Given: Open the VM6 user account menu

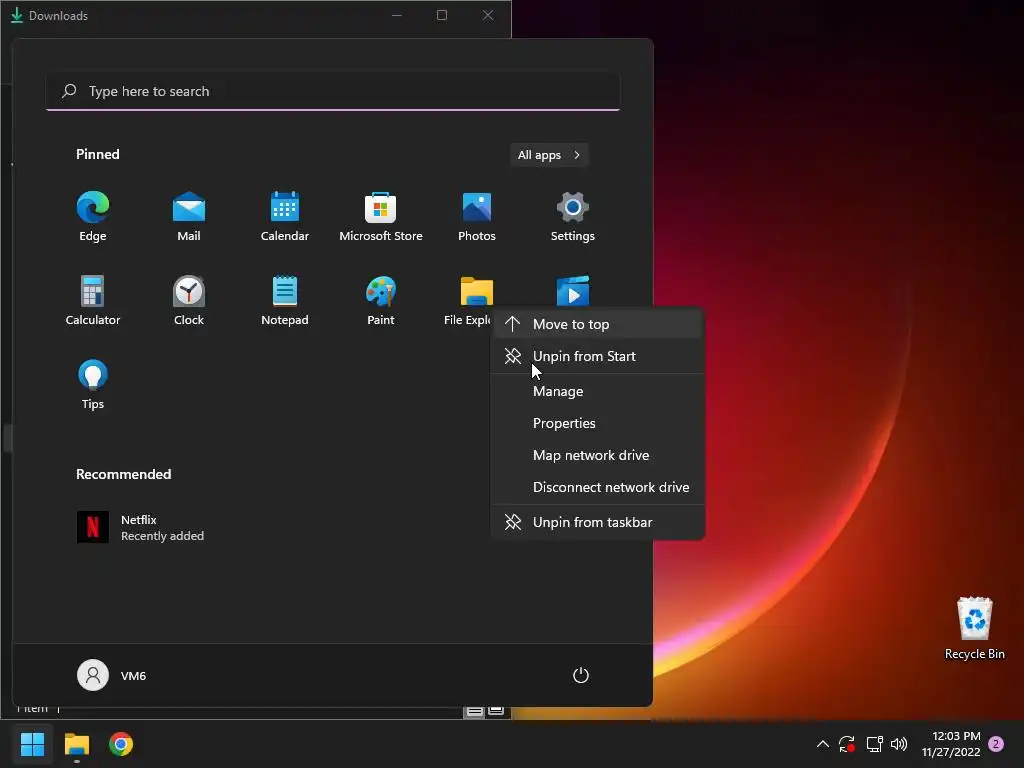Looking at the screenshot, I should click(x=112, y=675).
